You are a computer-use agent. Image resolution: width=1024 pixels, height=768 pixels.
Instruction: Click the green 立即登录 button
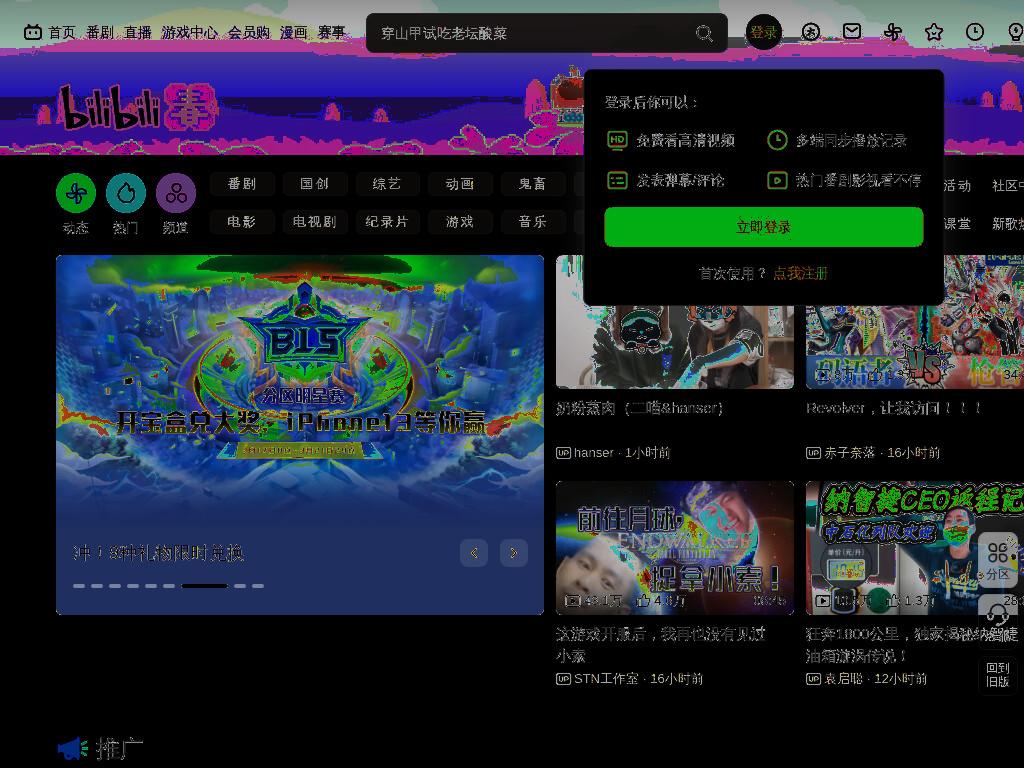(x=763, y=227)
